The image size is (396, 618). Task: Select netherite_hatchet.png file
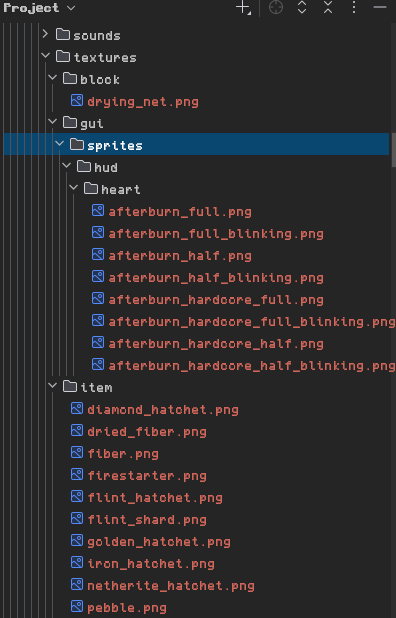pyautogui.click(x=171, y=586)
